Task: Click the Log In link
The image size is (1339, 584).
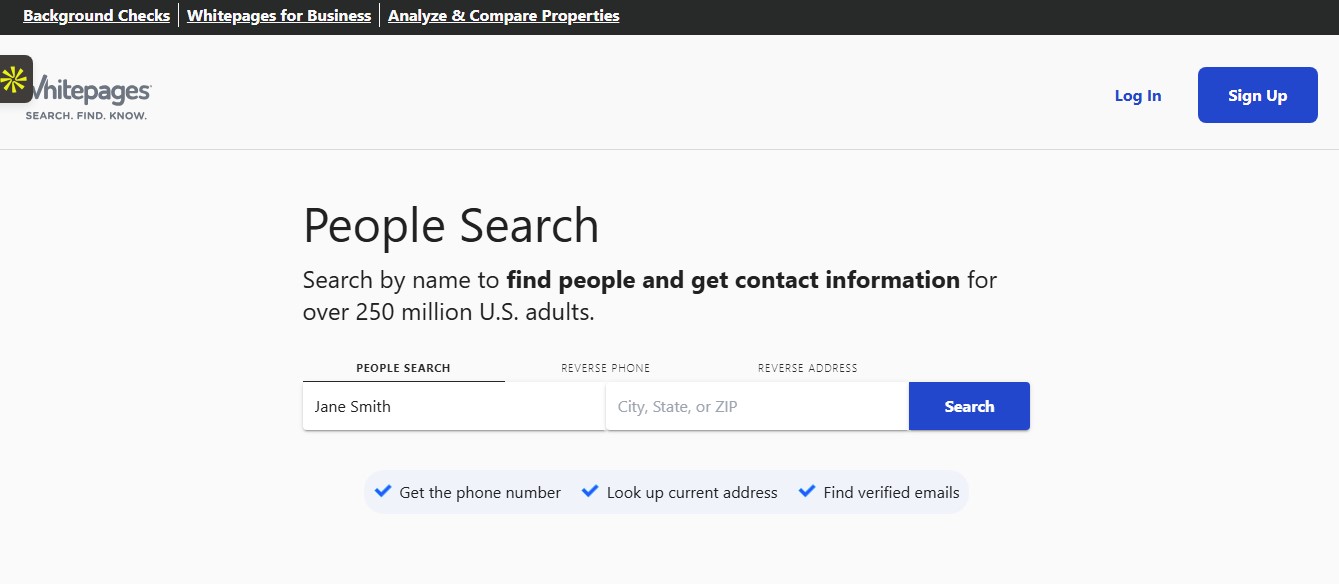Action: (x=1137, y=95)
